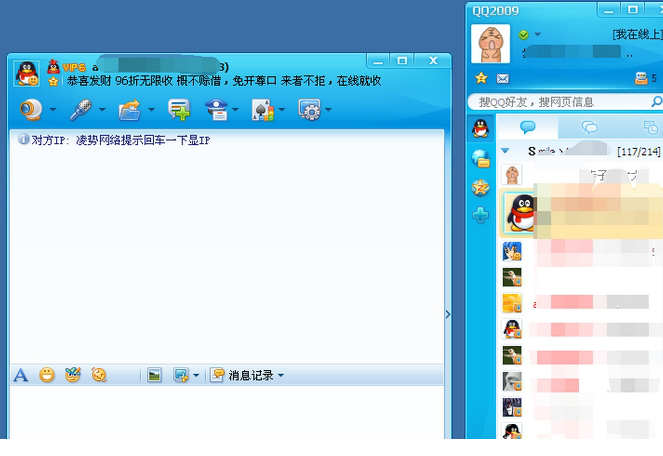Click the screen capture icon
Image resolution: width=663 pixels, height=456 pixels.
pyautogui.click(x=181, y=375)
